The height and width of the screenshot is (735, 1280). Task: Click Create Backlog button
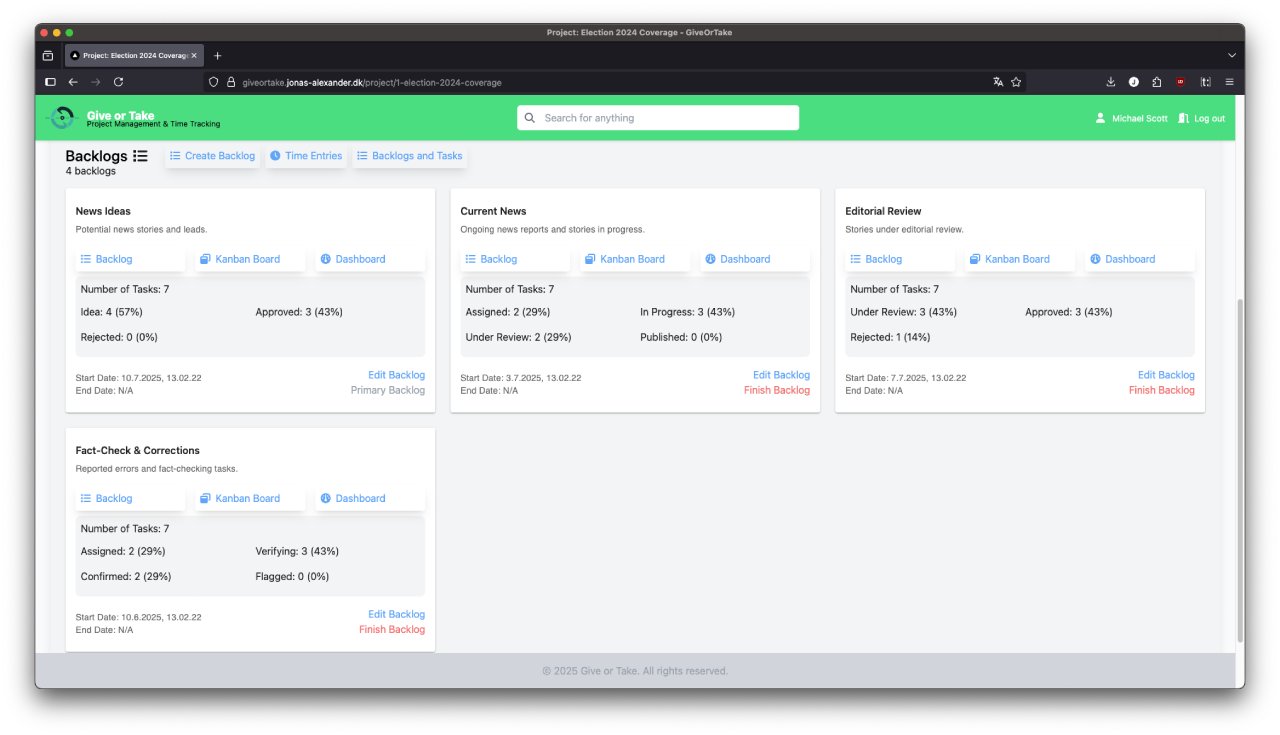click(x=212, y=156)
